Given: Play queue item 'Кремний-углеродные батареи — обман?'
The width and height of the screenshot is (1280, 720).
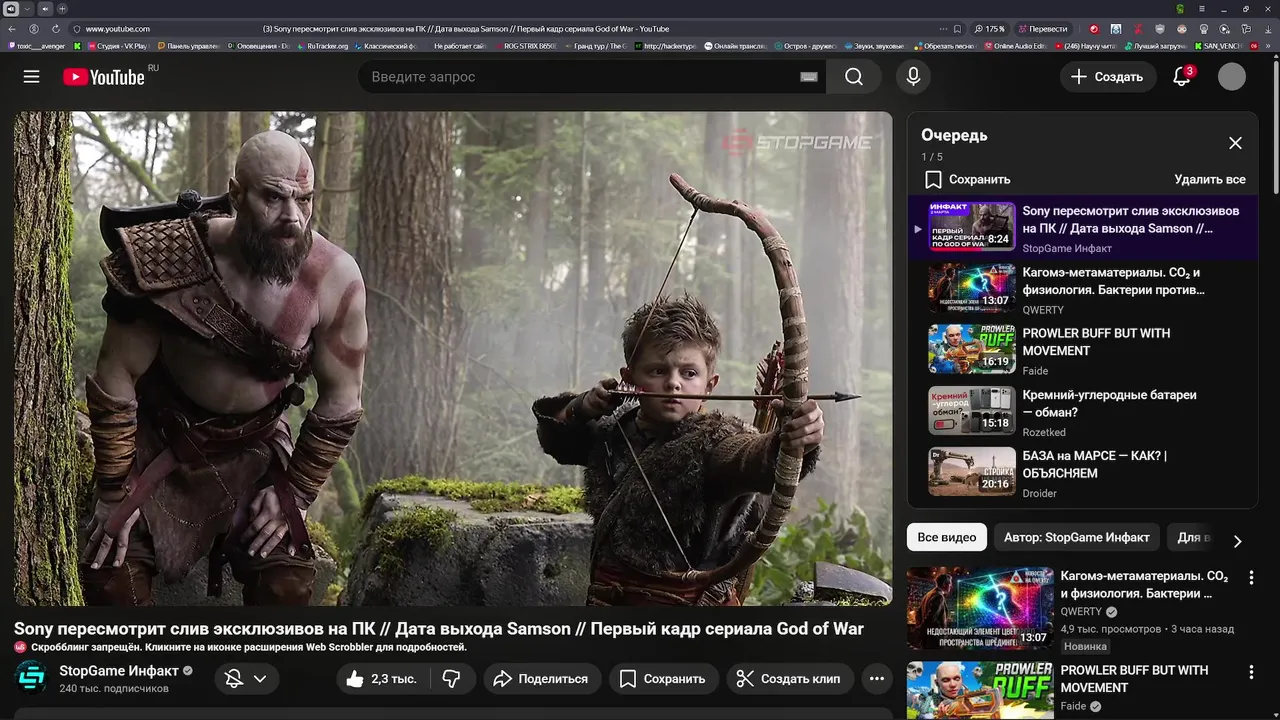Looking at the screenshot, I should pos(1083,411).
